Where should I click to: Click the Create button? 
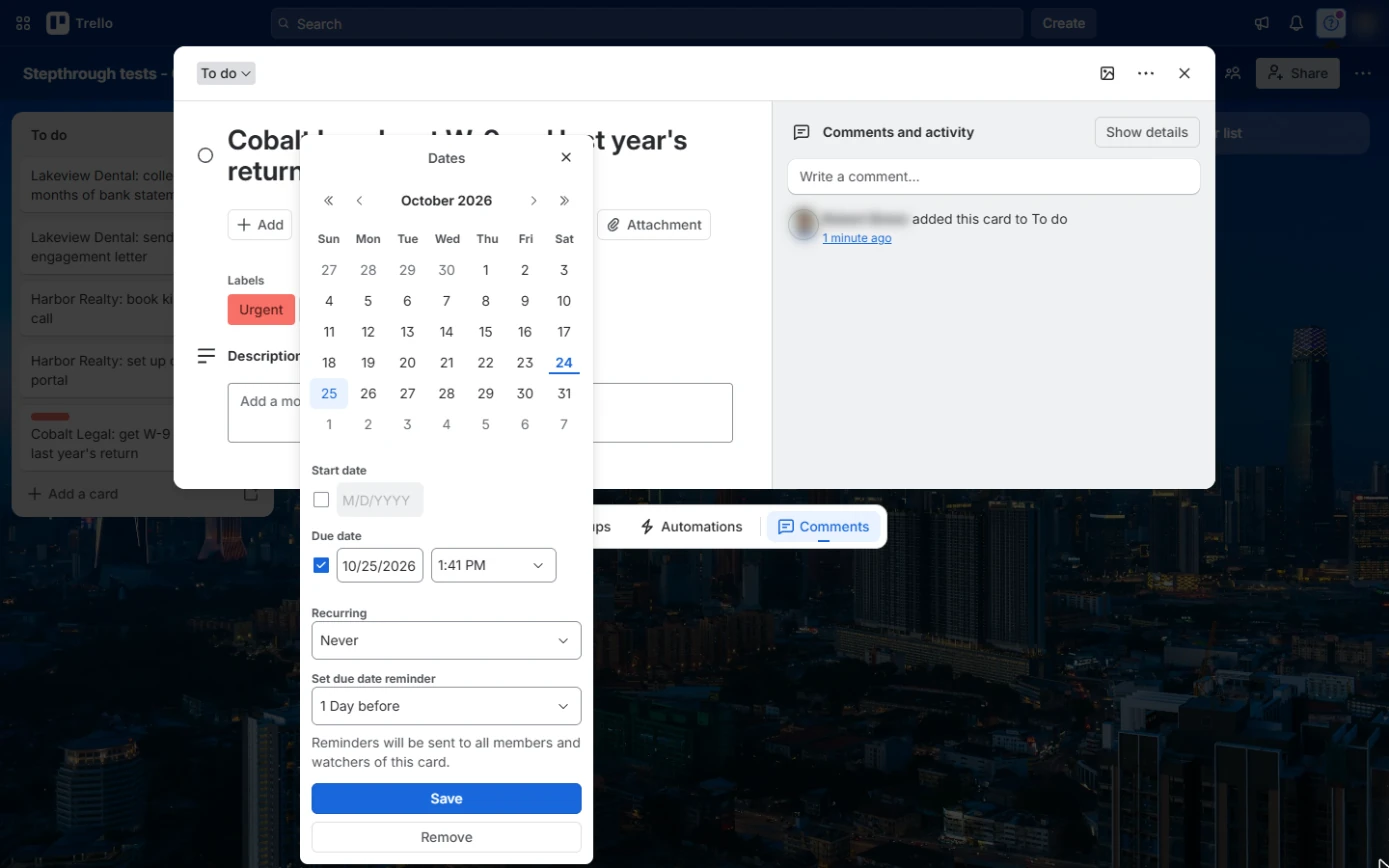coord(1063,23)
